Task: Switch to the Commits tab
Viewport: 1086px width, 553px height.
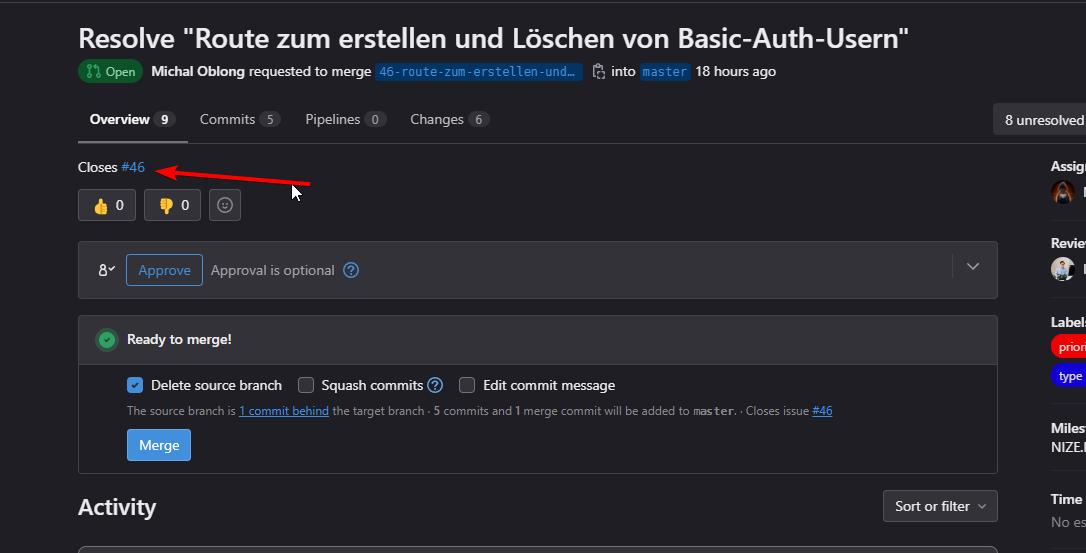Action: [x=239, y=119]
